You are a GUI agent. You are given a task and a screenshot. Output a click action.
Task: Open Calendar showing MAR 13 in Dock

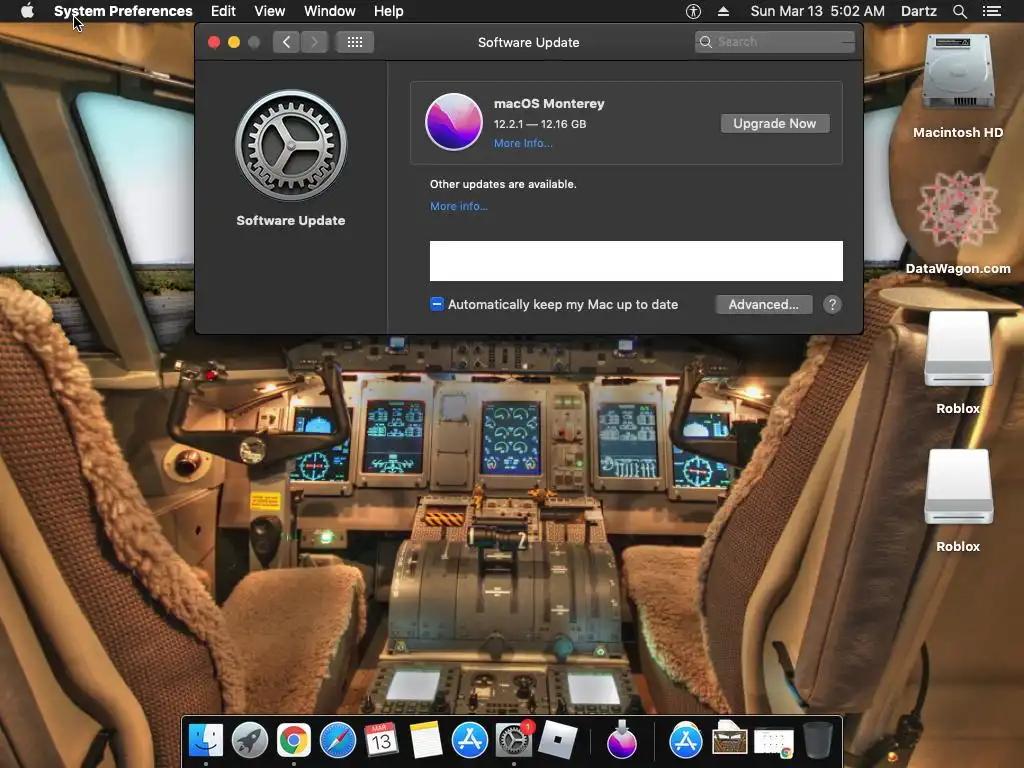(x=381, y=741)
